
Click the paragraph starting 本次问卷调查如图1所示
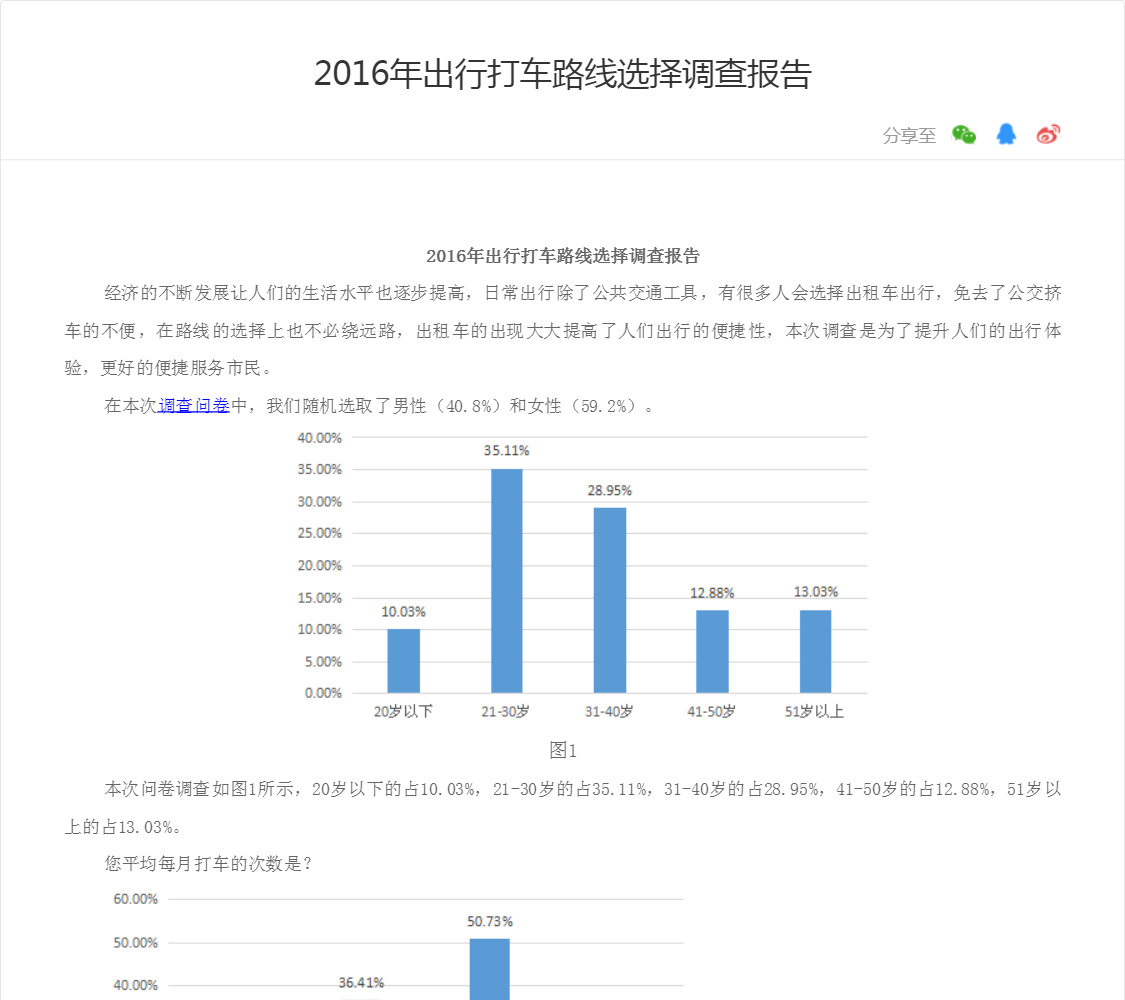point(562,808)
